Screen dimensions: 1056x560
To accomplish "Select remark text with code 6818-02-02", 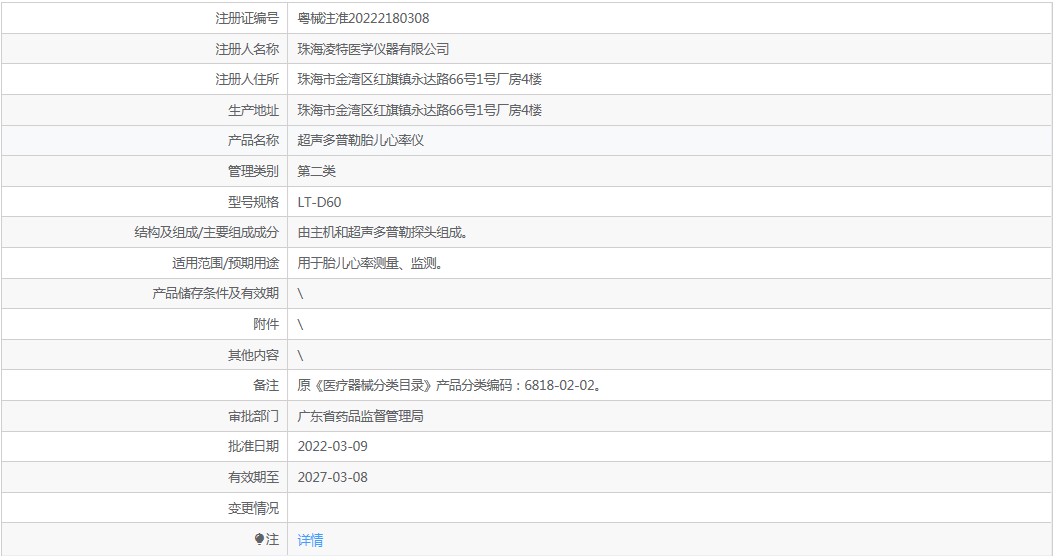I will tap(449, 386).
